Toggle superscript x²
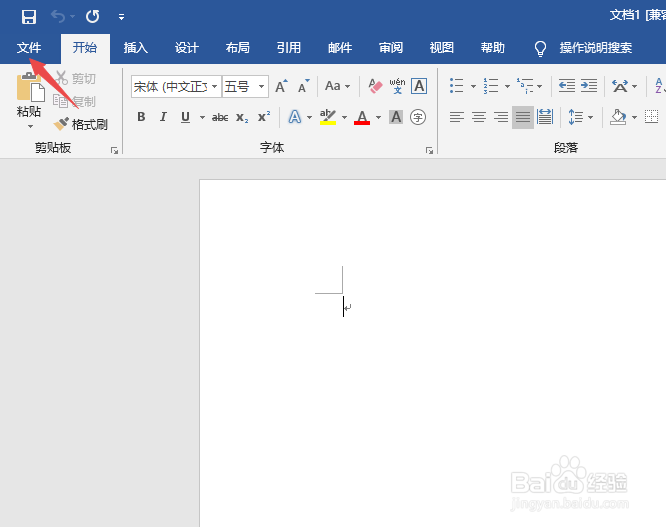Image resolution: width=666 pixels, height=527 pixels. pyautogui.click(x=264, y=117)
